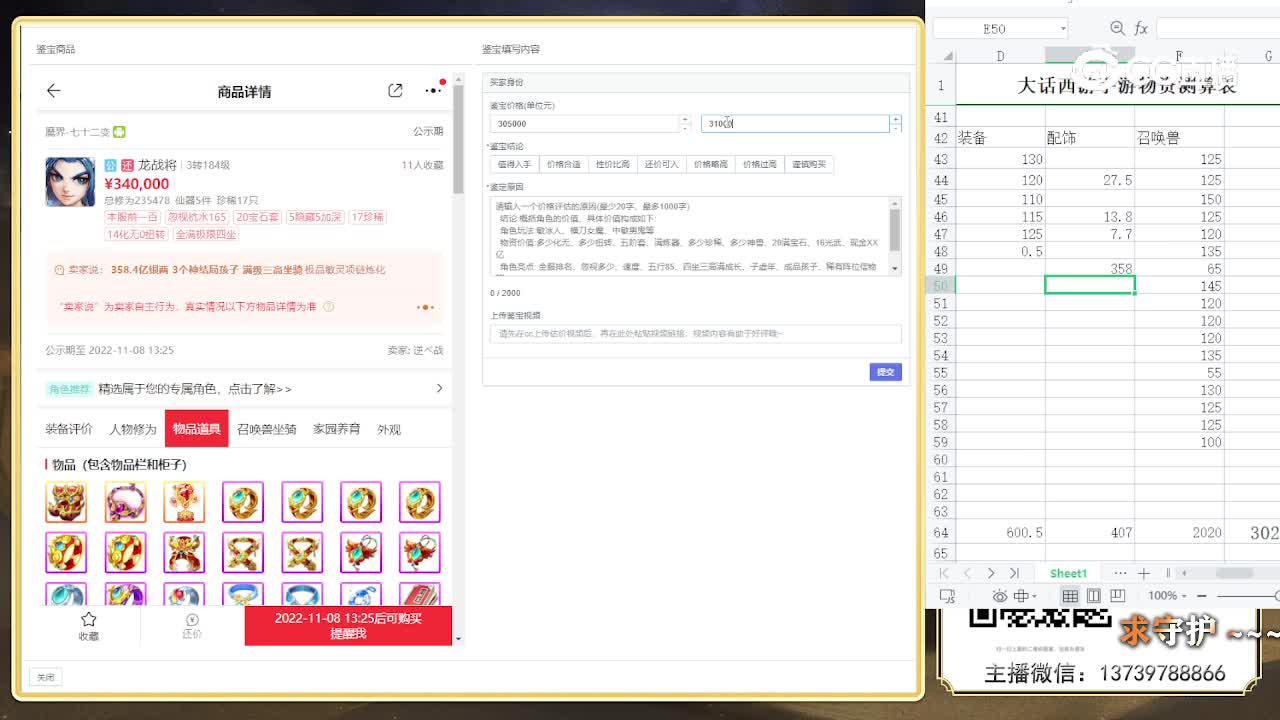Open the share icon in product header
Screen dimensions: 1280x720
pyautogui.click(x=395, y=91)
